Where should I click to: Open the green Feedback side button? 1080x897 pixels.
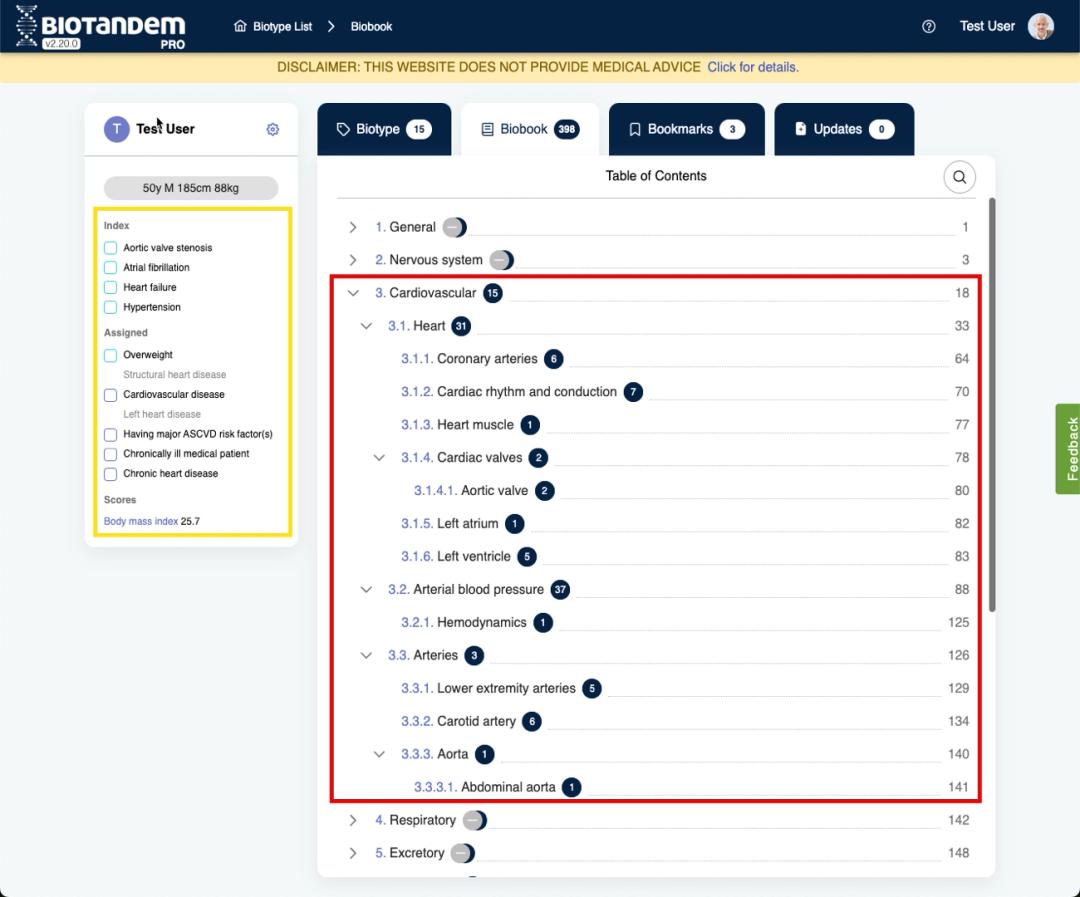pos(1067,449)
